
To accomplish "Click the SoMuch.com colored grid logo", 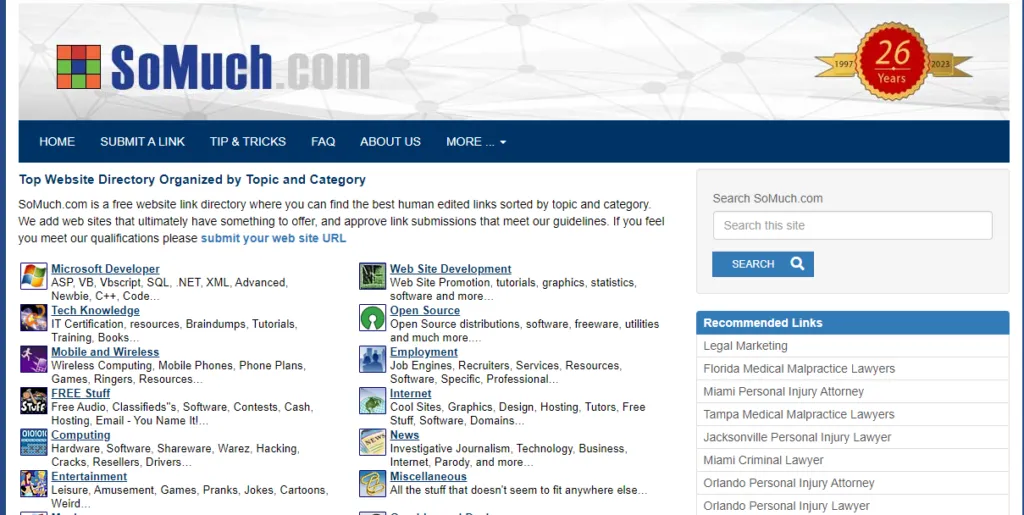I will click(x=78, y=67).
